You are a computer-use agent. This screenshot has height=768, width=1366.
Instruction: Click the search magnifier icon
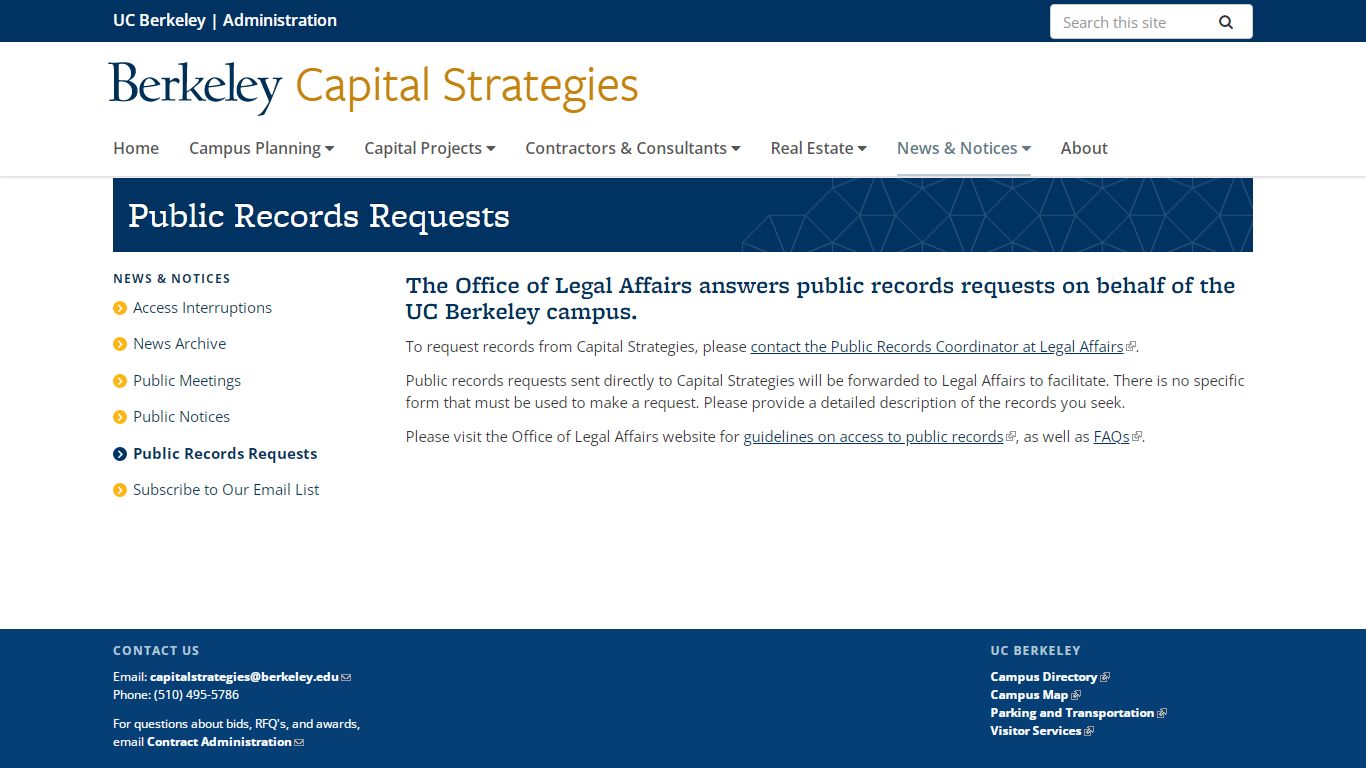1225,22
